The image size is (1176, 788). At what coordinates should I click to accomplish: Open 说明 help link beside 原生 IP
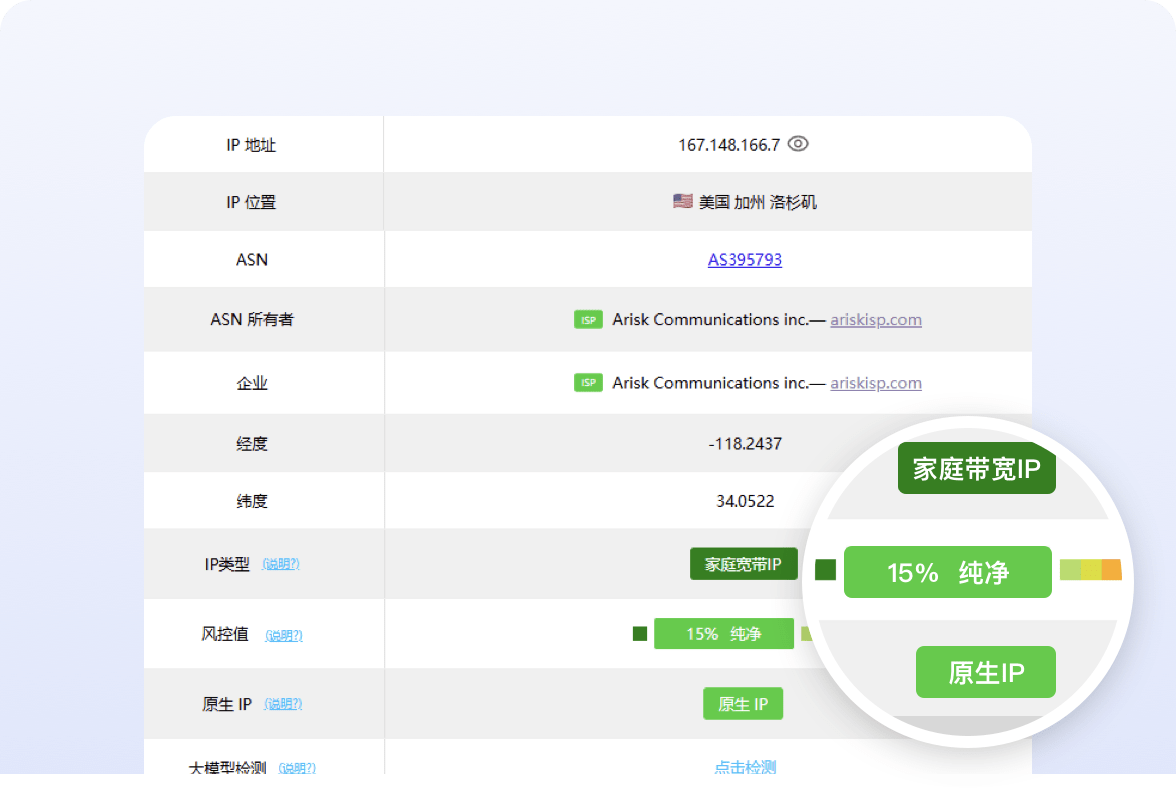(283, 704)
